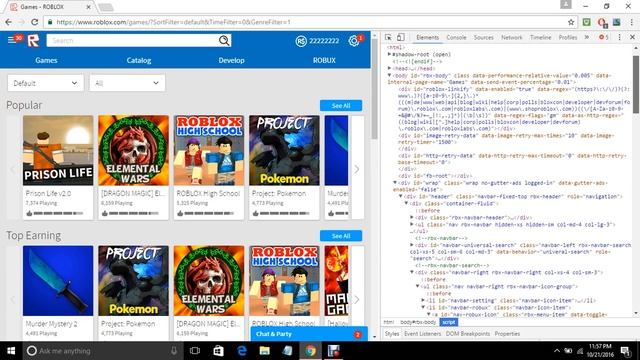Open the All genre filter dropdown
This screenshot has height=360, width=640.
tap(127, 83)
